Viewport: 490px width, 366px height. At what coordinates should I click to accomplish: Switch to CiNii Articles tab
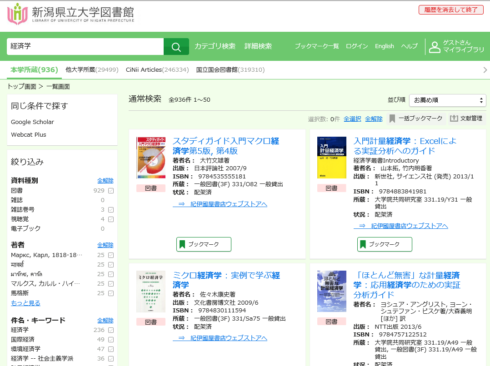[x=157, y=70]
